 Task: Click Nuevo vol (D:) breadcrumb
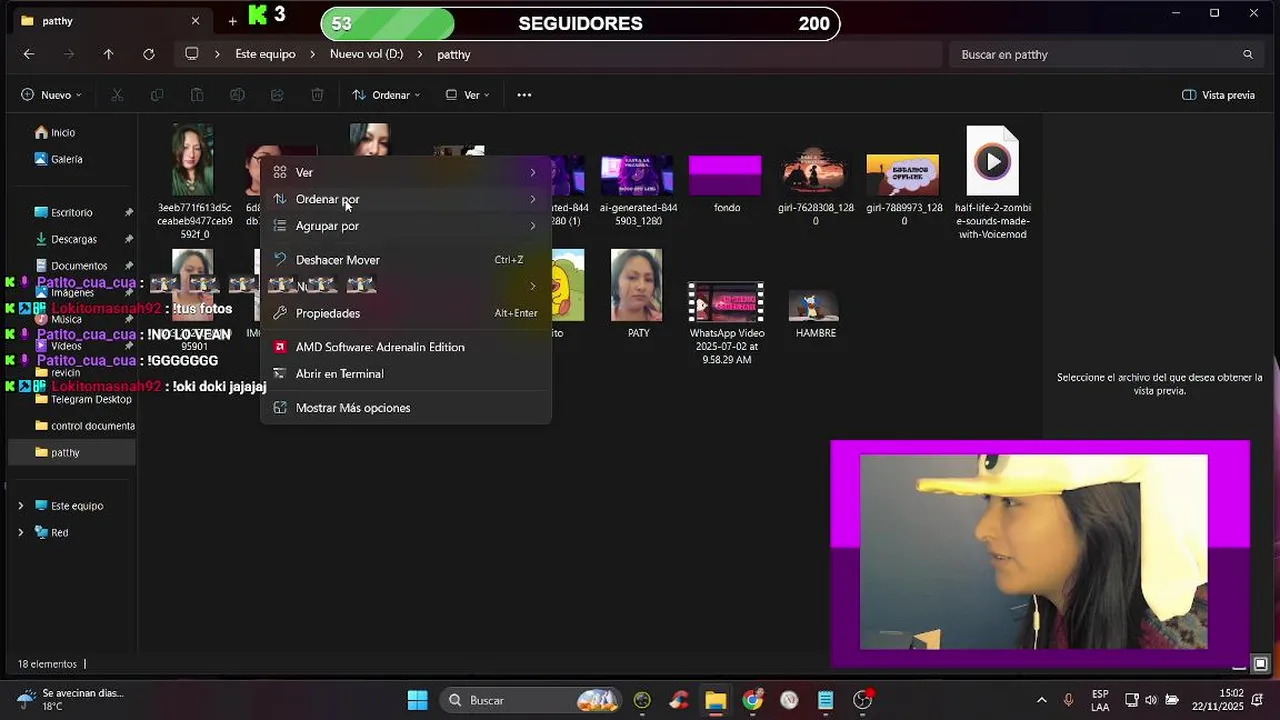(366, 54)
